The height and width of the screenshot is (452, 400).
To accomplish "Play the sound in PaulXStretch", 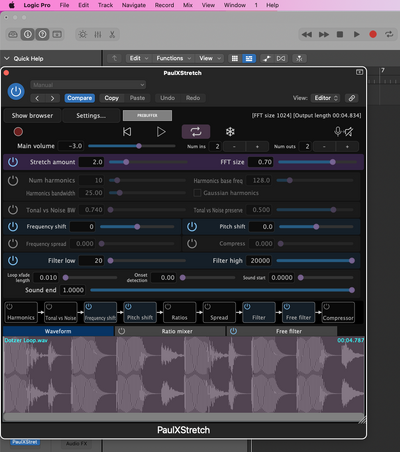I will tap(161, 132).
